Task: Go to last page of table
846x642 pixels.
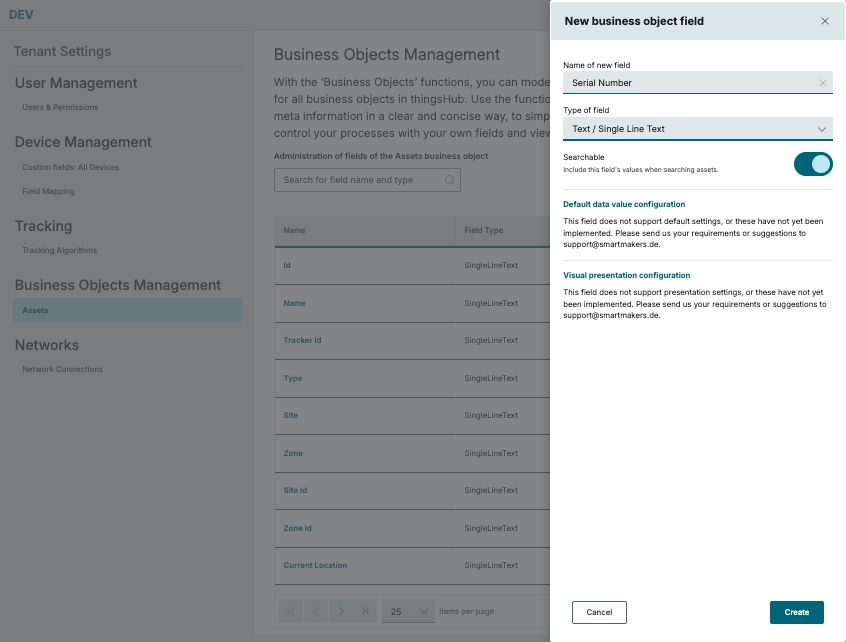Action: (x=365, y=611)
